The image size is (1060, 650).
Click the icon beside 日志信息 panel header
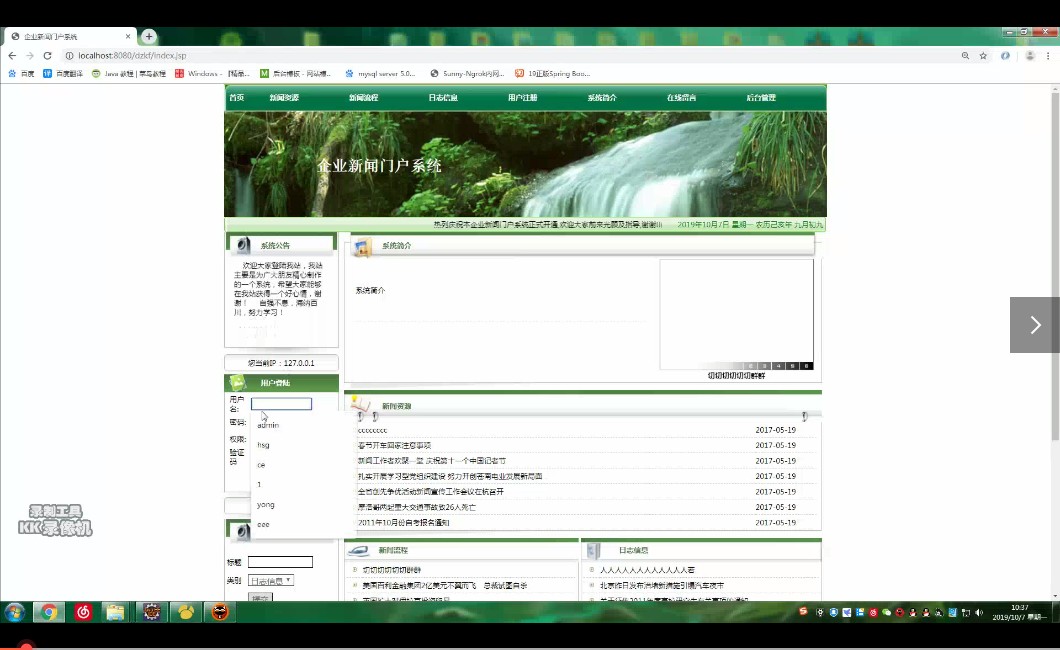pos(594,551)
